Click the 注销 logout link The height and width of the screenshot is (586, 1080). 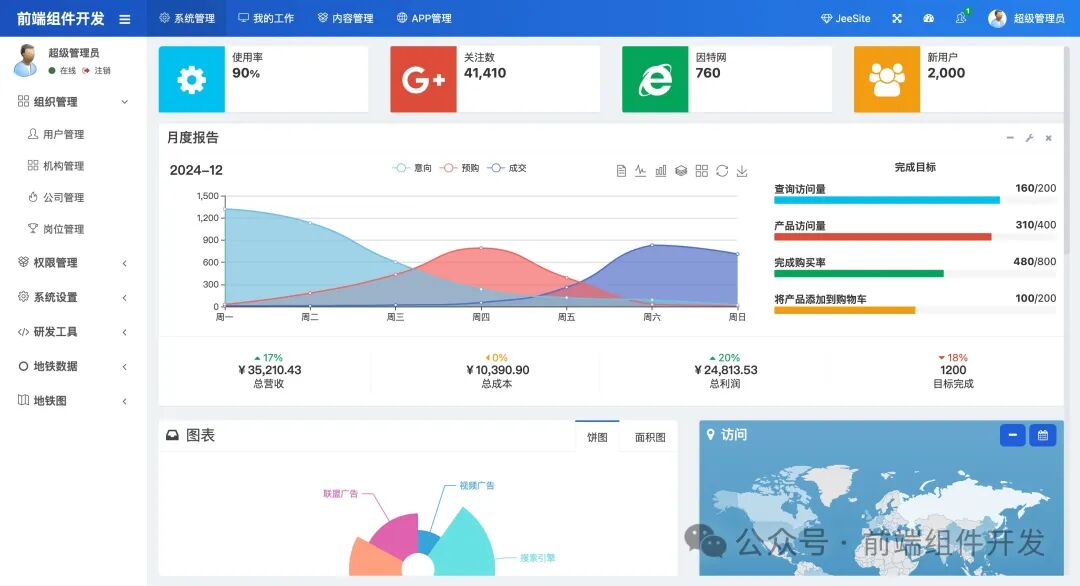point(103,71)
